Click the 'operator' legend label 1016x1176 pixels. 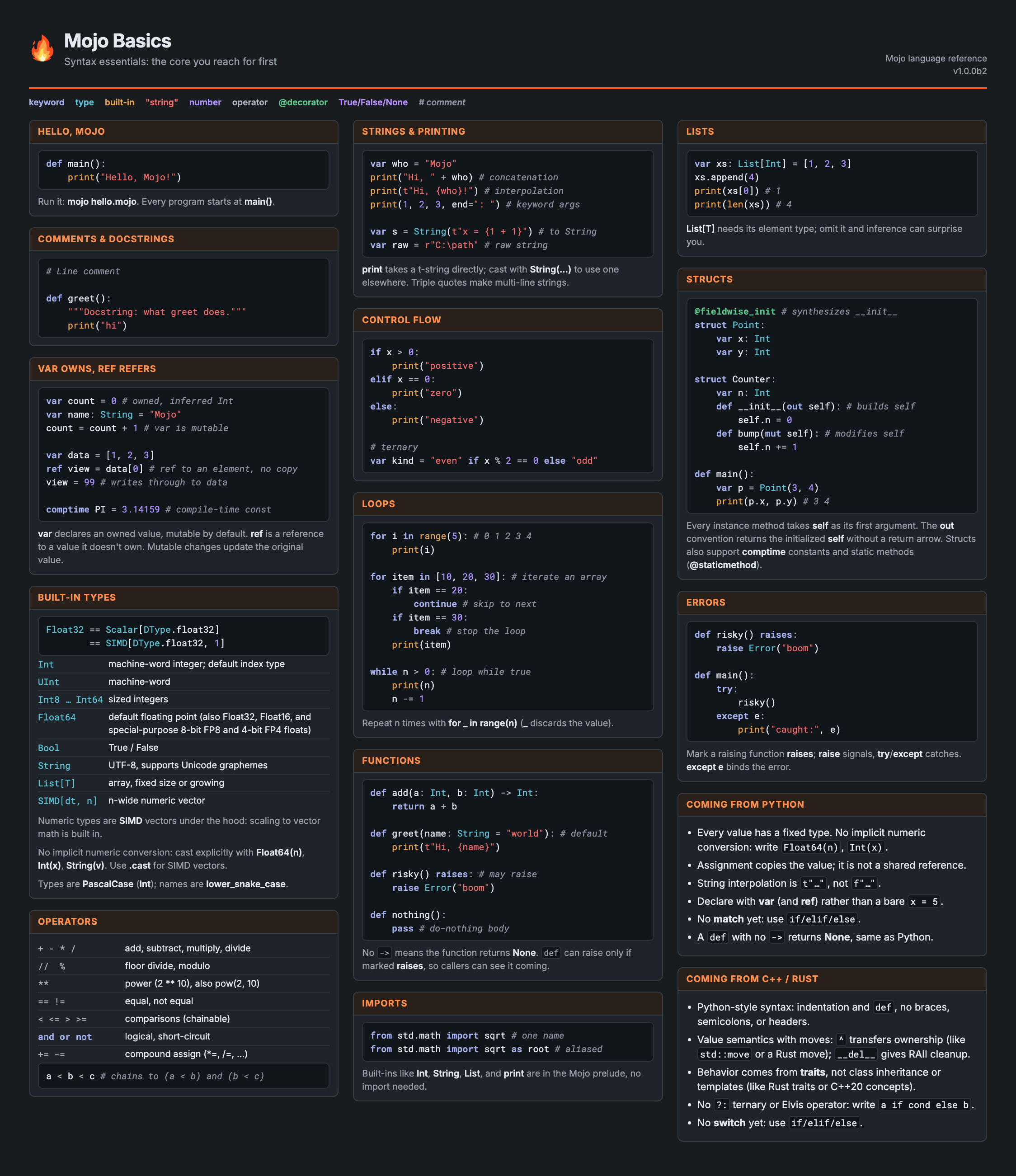click(x=250, y=102)
